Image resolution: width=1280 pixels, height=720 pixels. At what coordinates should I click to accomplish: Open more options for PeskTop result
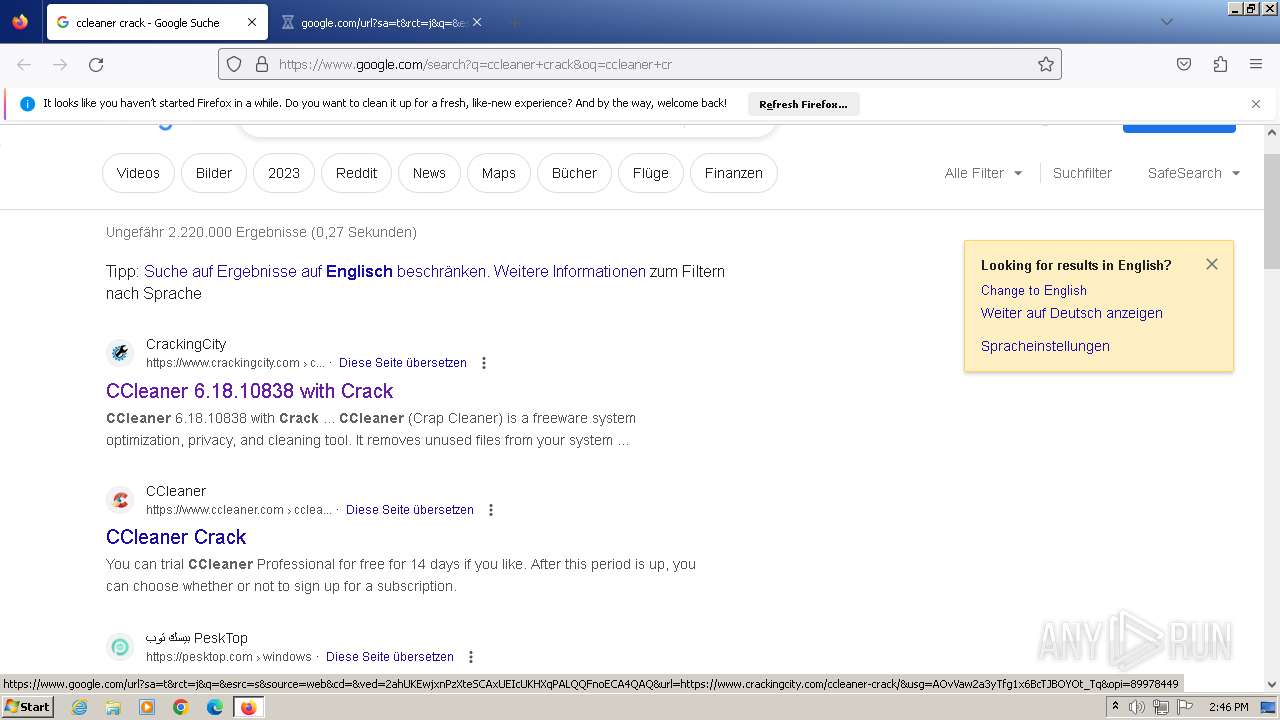point(471,657)
